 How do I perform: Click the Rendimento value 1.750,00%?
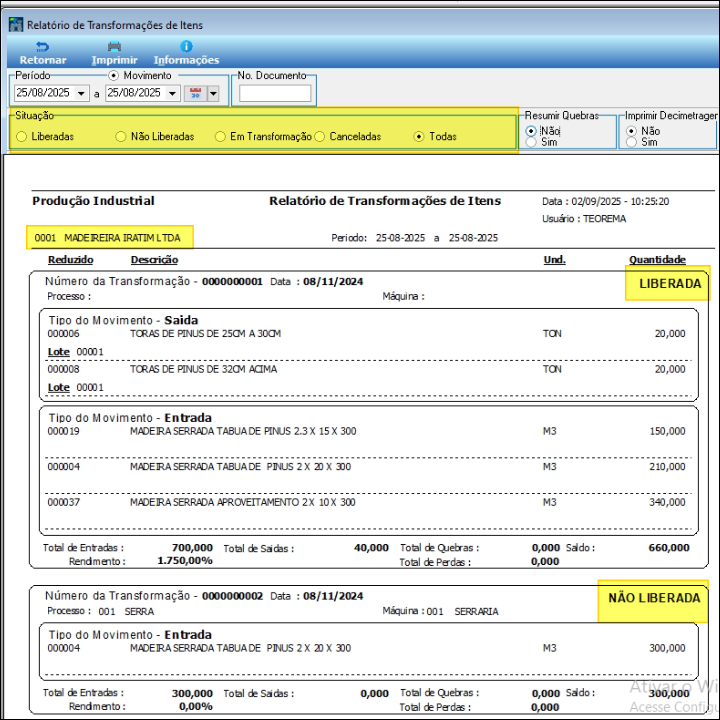pos(185,561)
